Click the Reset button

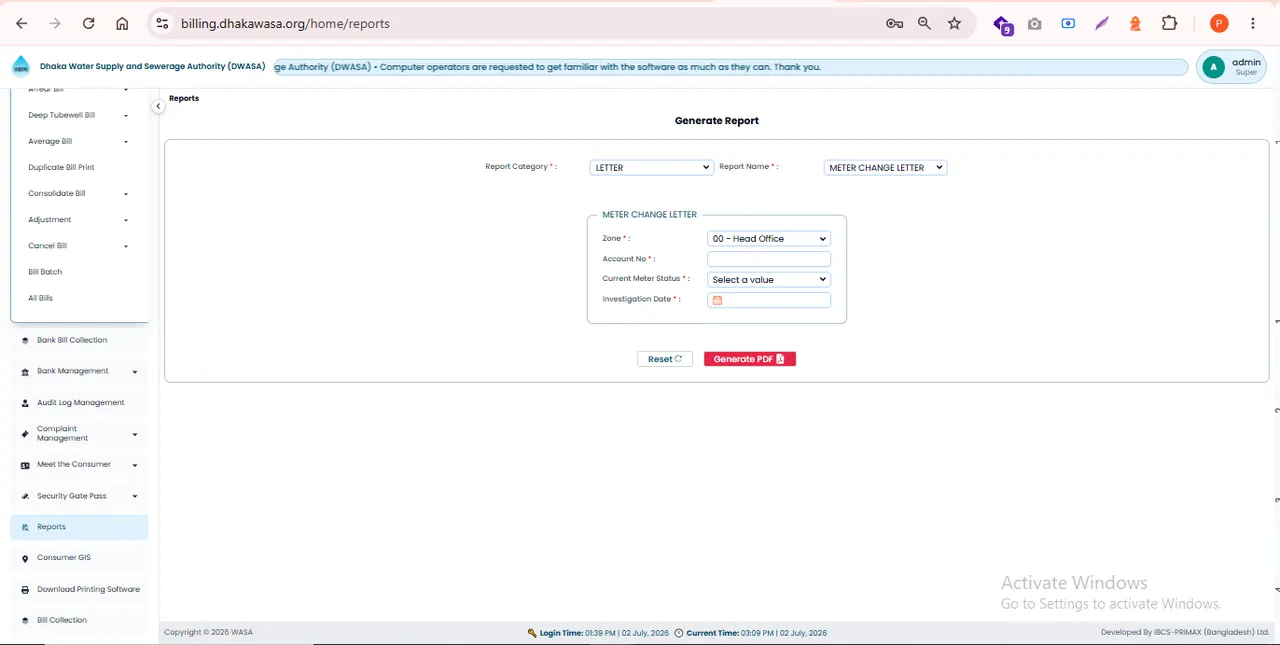[x=665, y=359]
